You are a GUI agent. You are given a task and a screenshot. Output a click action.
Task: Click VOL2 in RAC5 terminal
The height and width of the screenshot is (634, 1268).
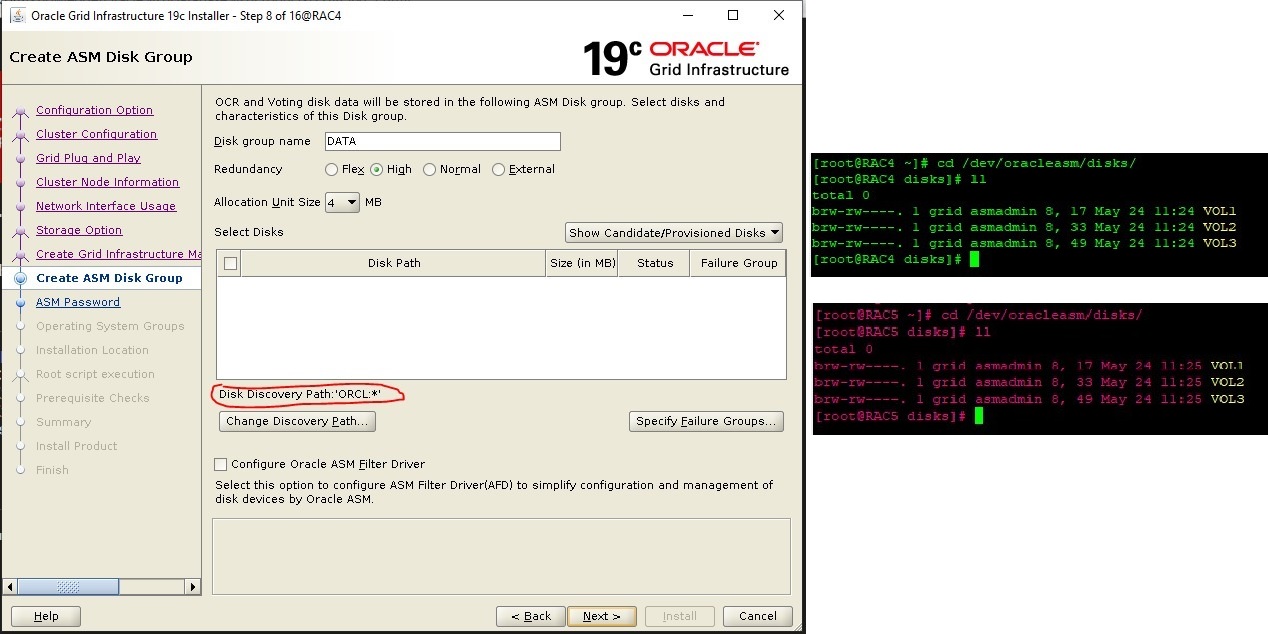click(1227, 382)
